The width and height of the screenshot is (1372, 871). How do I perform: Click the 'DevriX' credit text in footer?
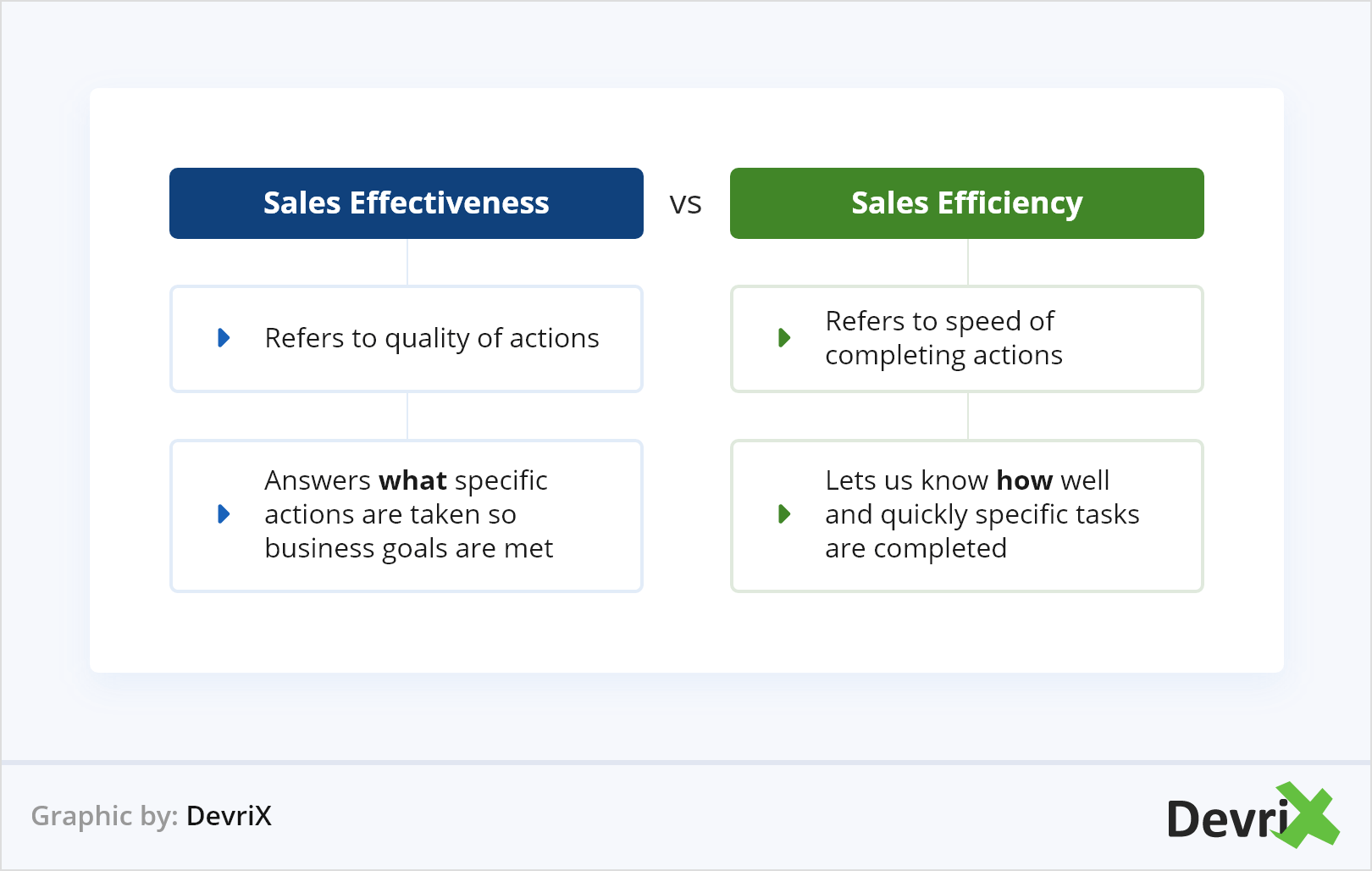229,815
